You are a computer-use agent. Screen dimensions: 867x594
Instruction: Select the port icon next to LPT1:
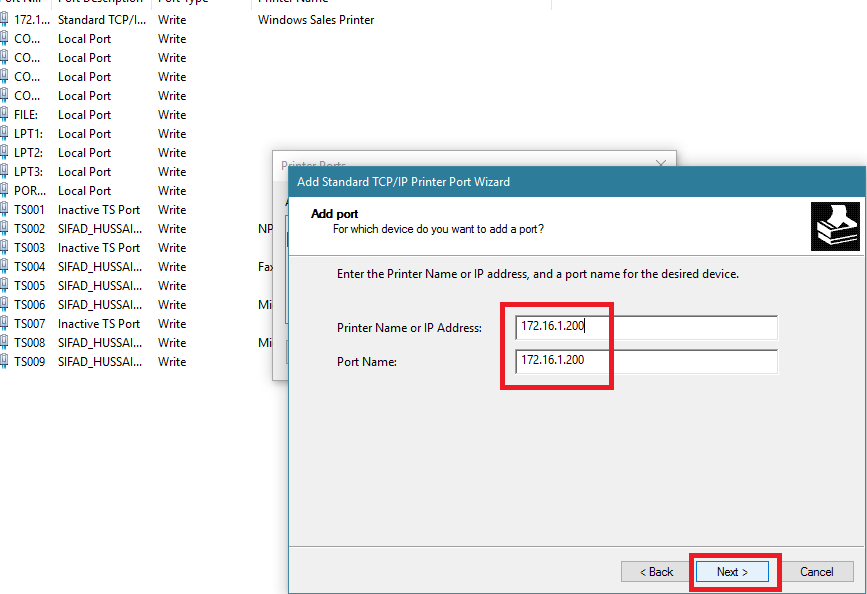tap(4, 134)
